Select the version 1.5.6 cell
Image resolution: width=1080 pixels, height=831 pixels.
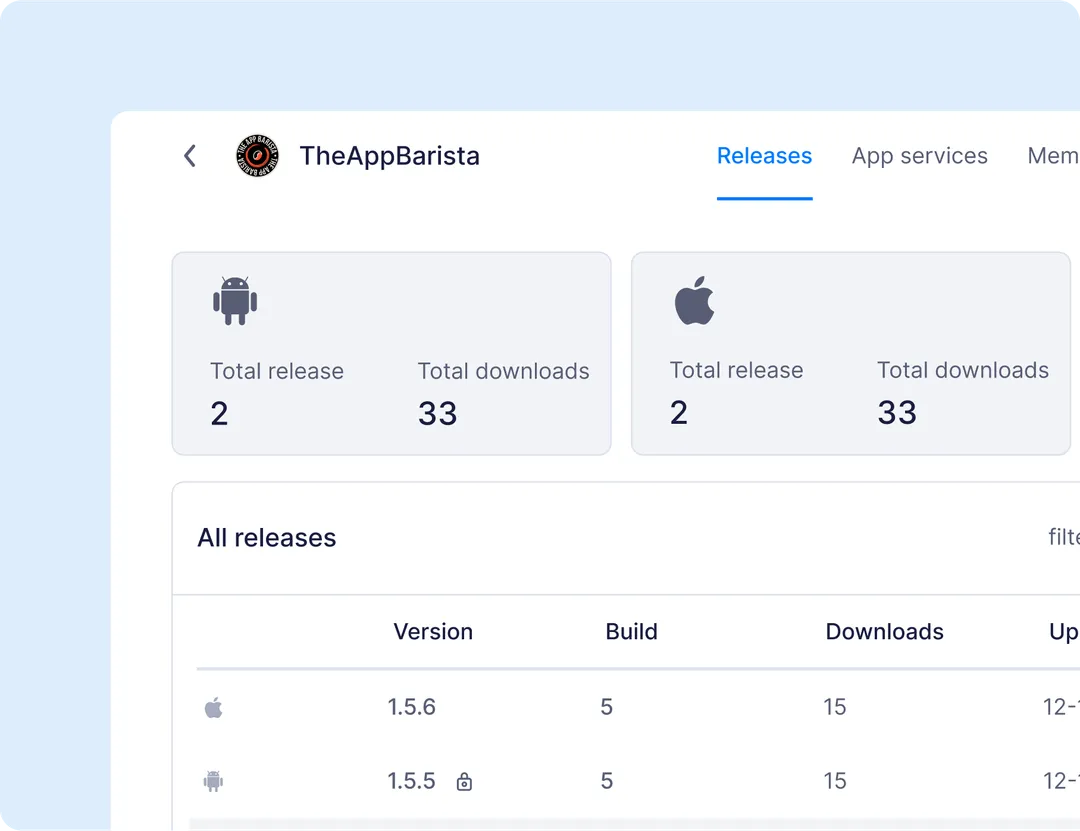point(411,707)
